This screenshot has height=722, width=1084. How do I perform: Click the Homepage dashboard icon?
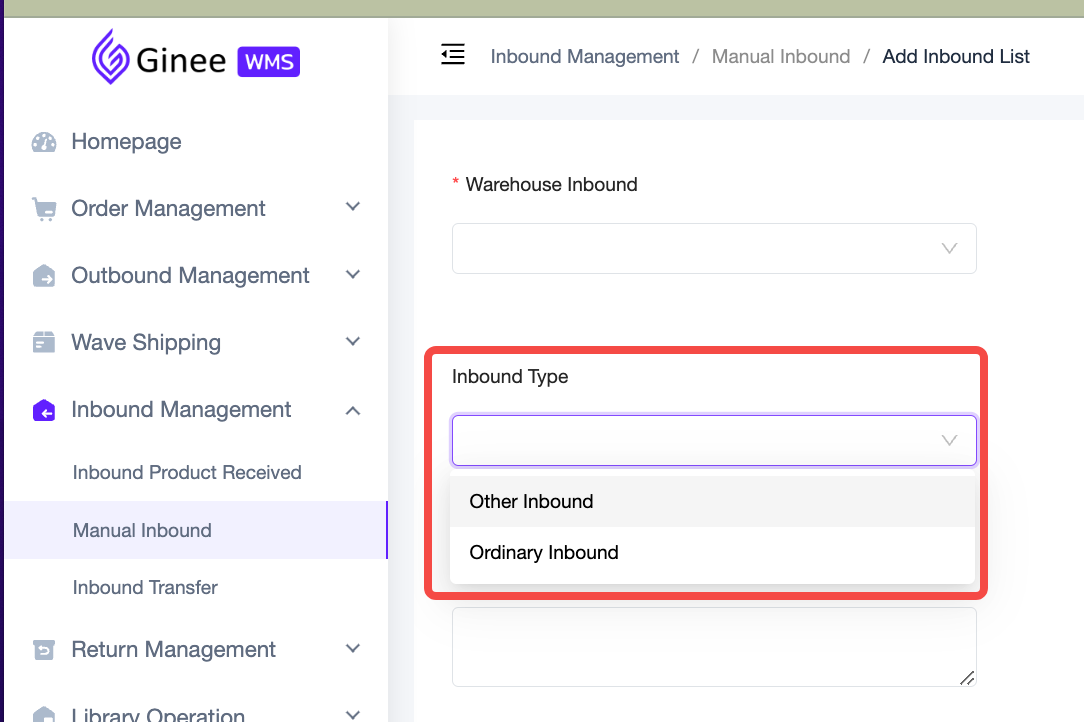click(x=44, y=142)
